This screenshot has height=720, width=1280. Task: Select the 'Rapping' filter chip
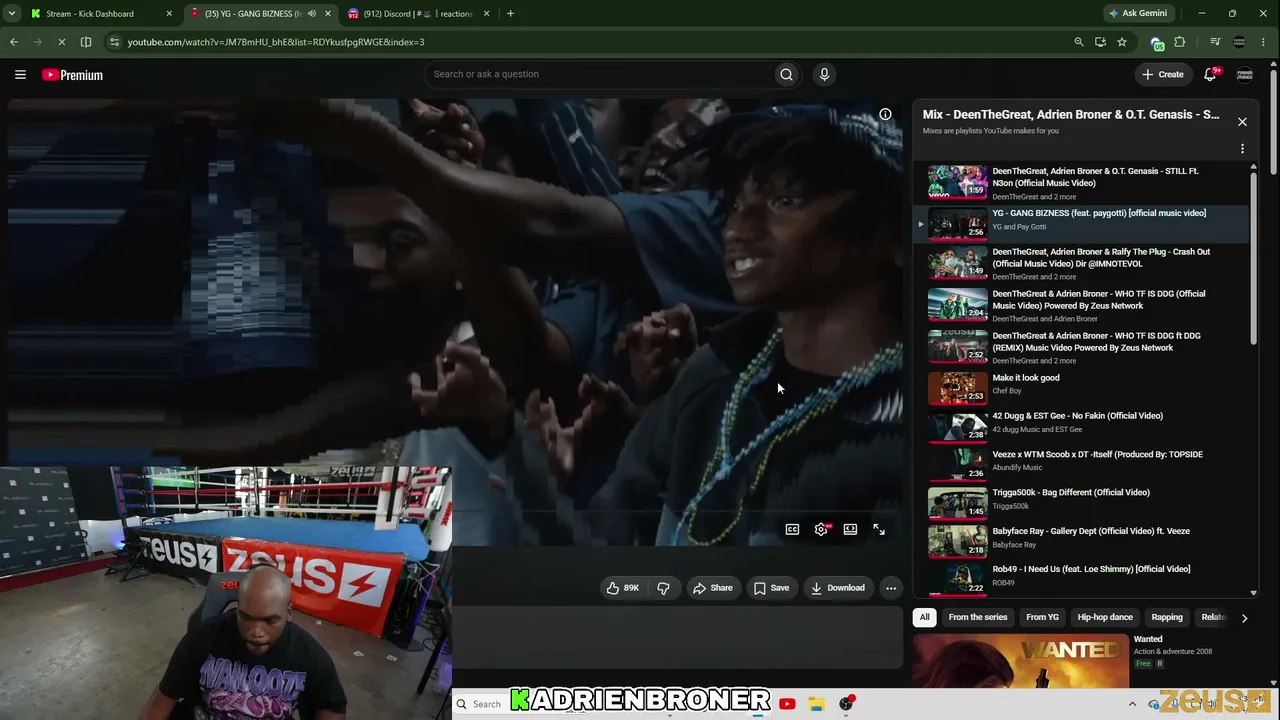click(x=1167, y=617)
